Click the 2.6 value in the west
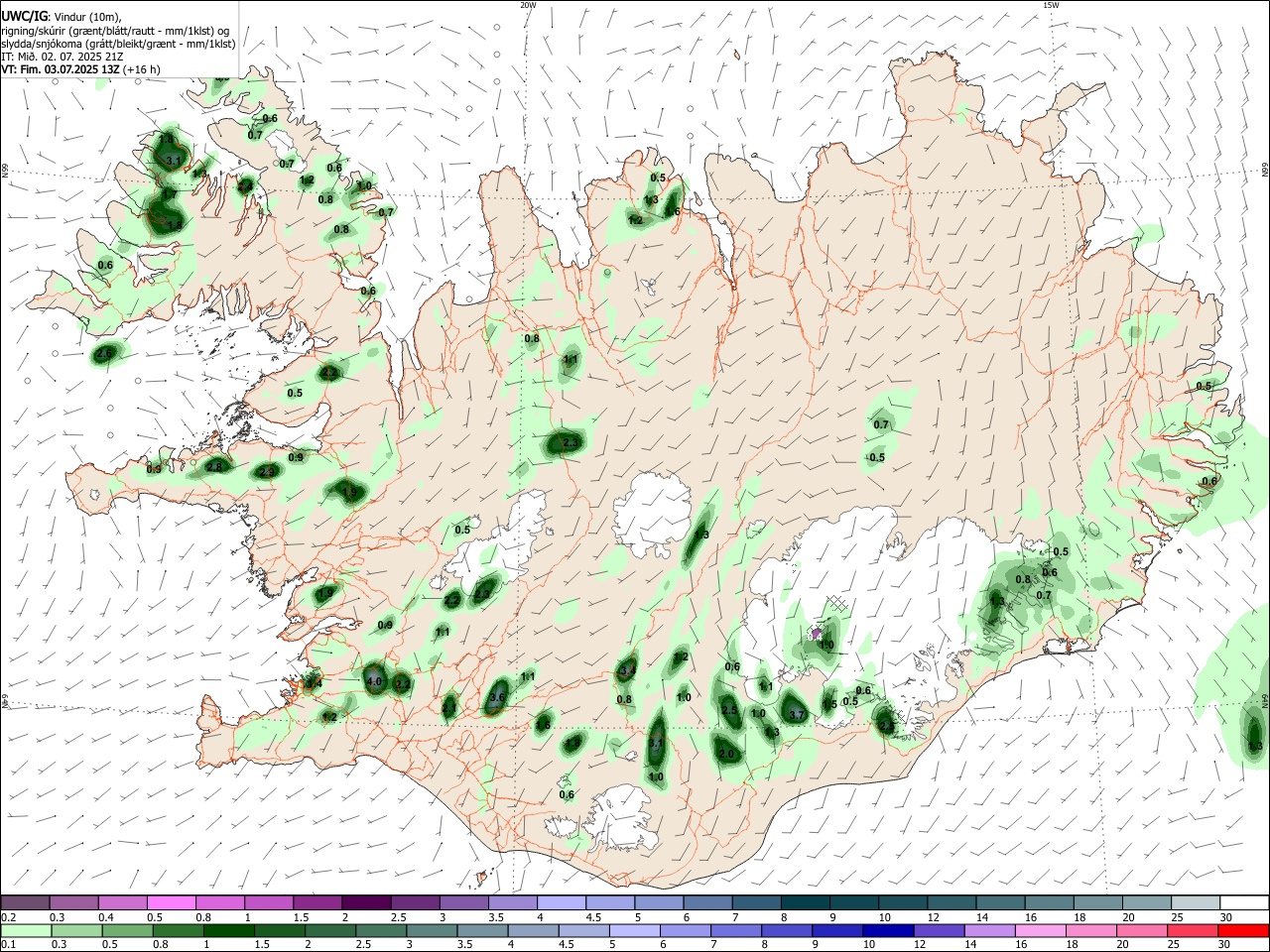The height and width of the screenshot is (952, 1270). (x=105, y=353)
